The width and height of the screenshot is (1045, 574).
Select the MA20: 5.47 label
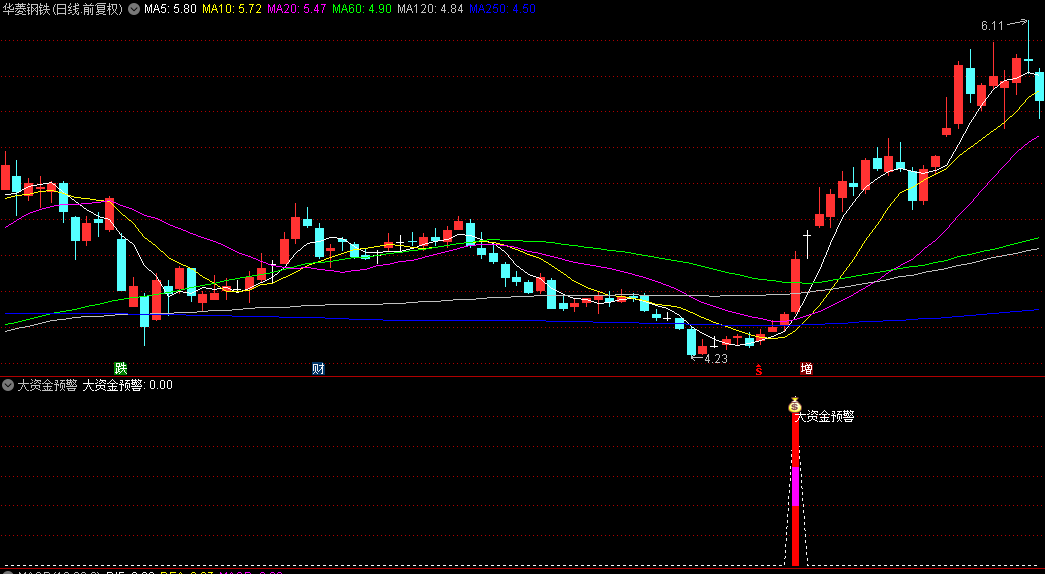point(297,9)
